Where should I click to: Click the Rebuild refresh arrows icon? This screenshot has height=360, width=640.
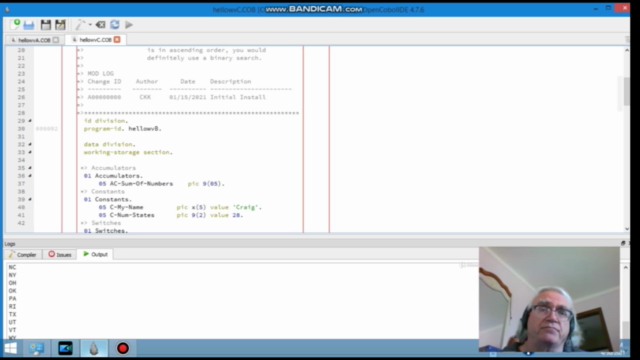pos(115,24)
